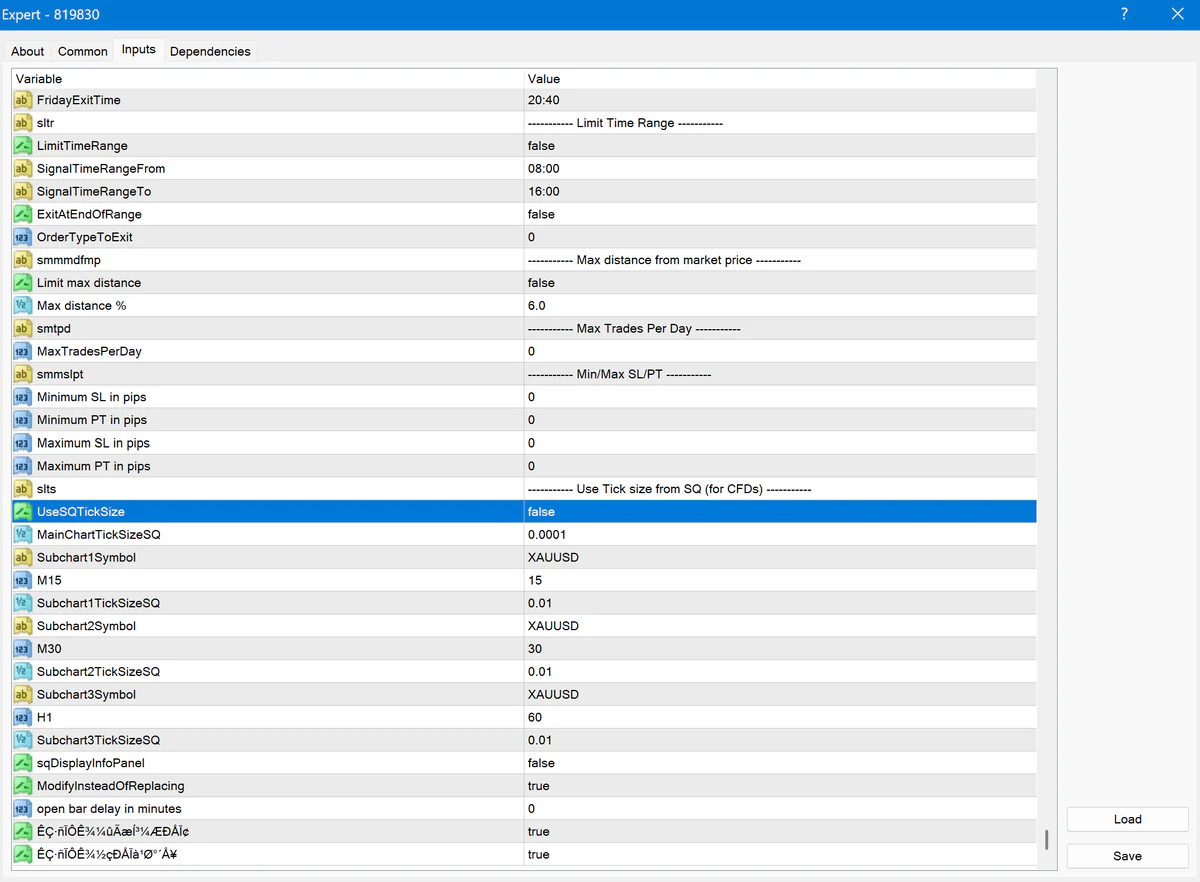Click the boolean icon beside sqDisplayInfoPanel
1200x882 pixels.
(22, 763)
